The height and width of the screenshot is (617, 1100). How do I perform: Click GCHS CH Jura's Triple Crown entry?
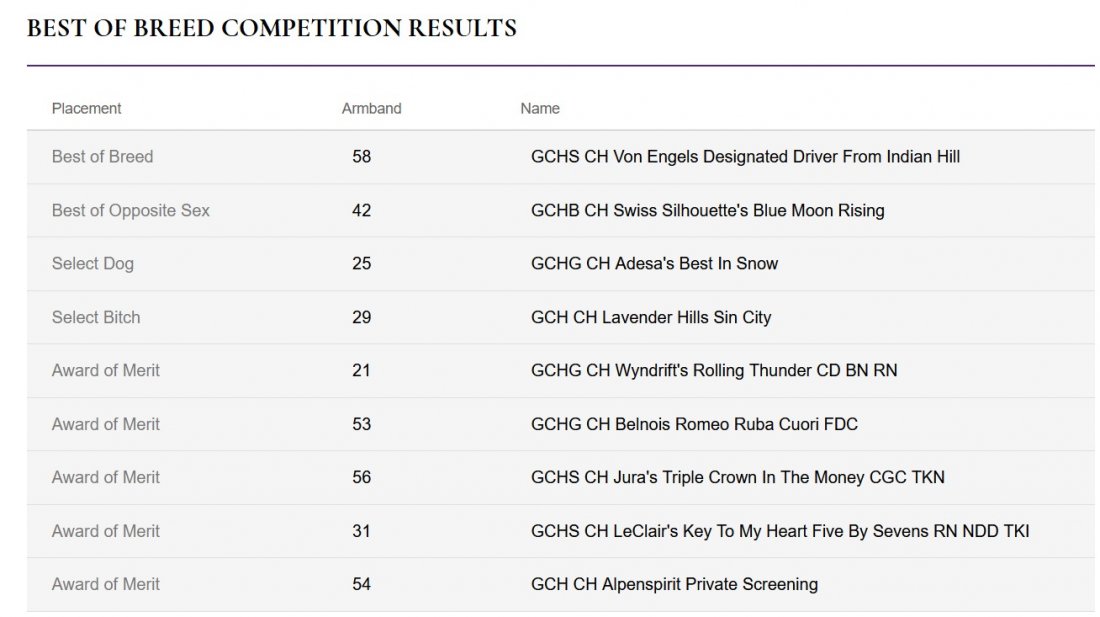click(x=737, y=477)
